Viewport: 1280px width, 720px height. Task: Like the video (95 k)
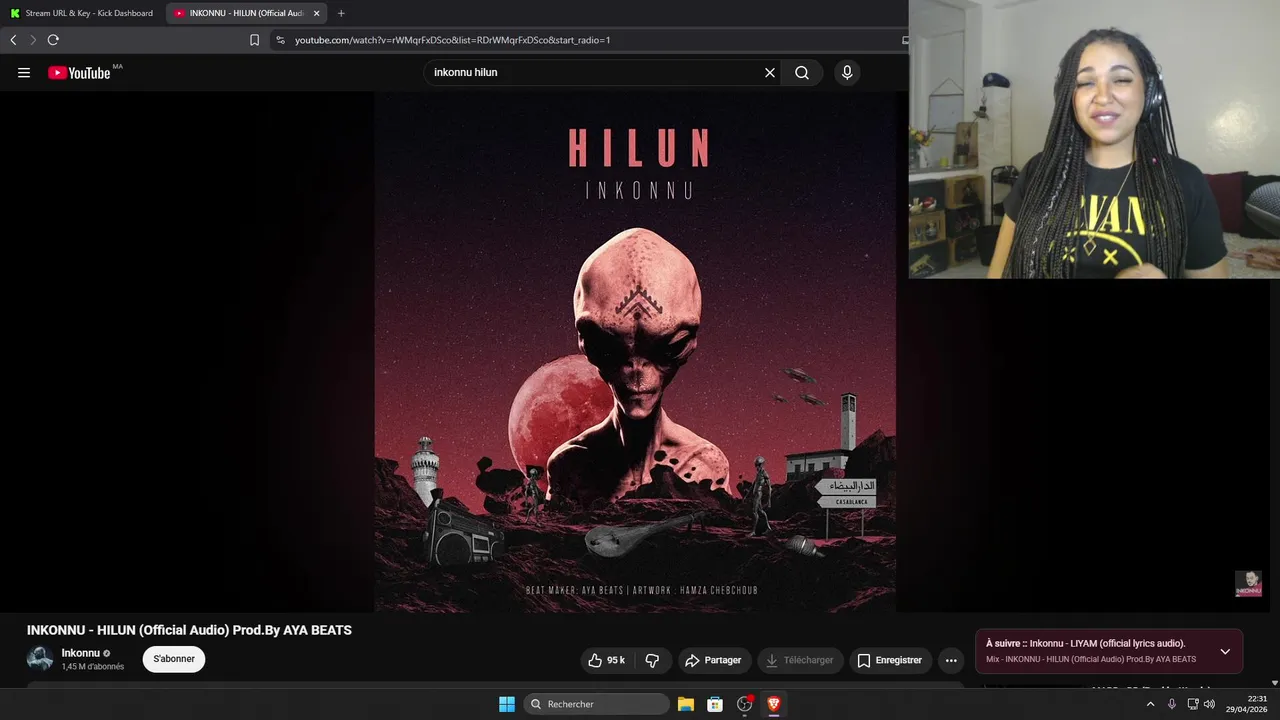[x=607, y=660]
